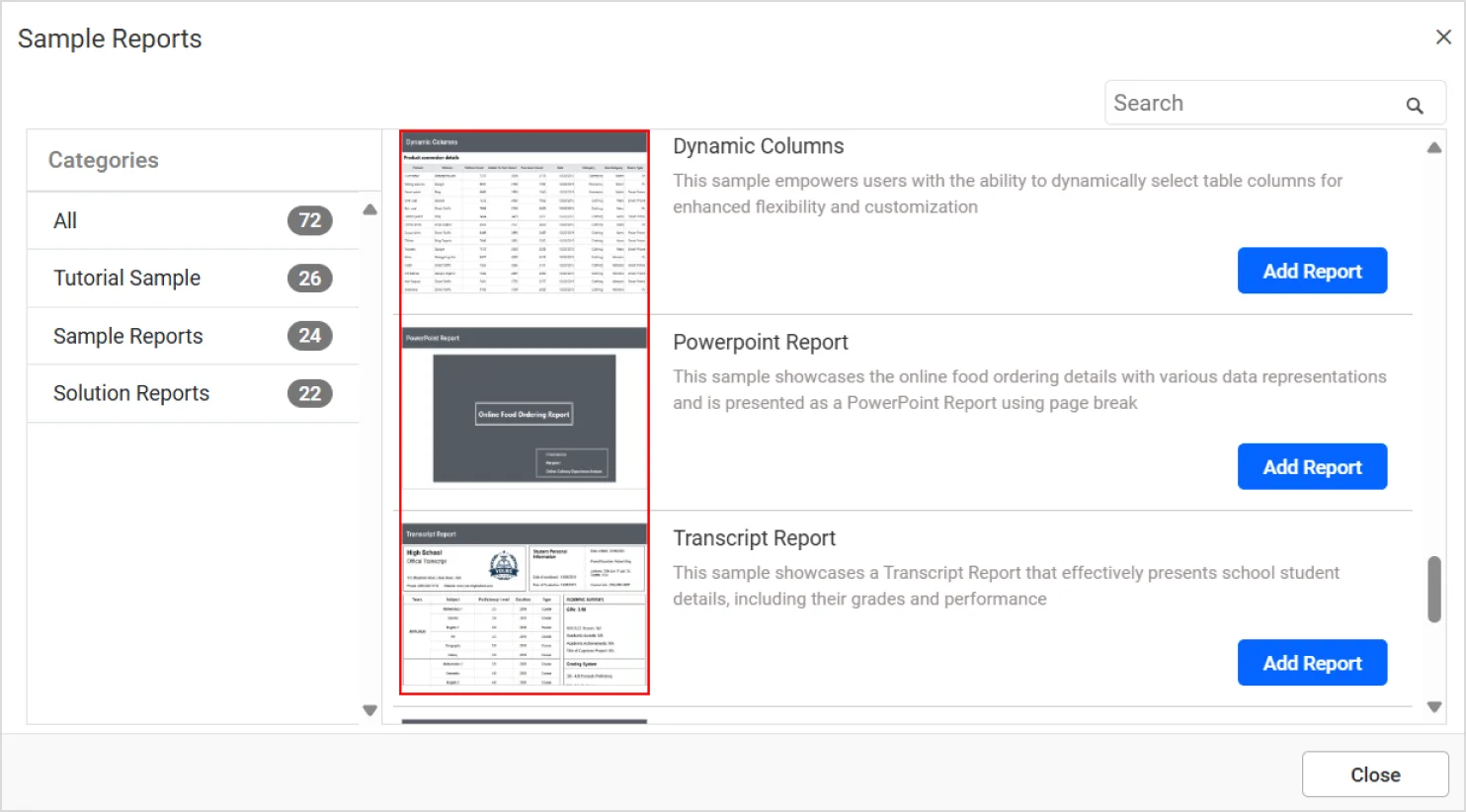Image resolution: width=1466 pixels, height=812 pixels.
Task: Click the count badge next to All
Action: [309, 220]
